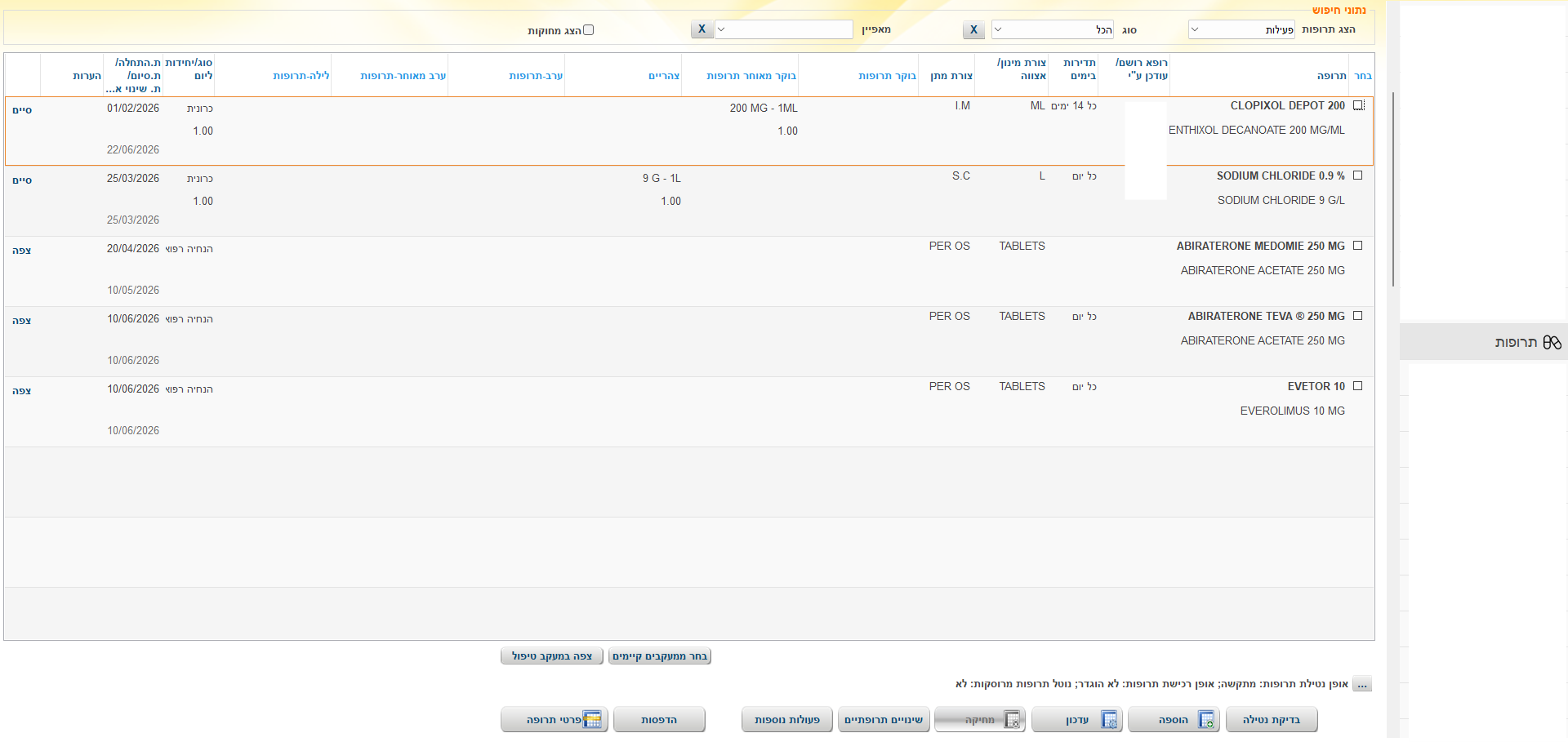Click צפה link in the ABIRATERONE MEDOMIE row
This screenshot has width=1568, height=742.
pos(22,251)
